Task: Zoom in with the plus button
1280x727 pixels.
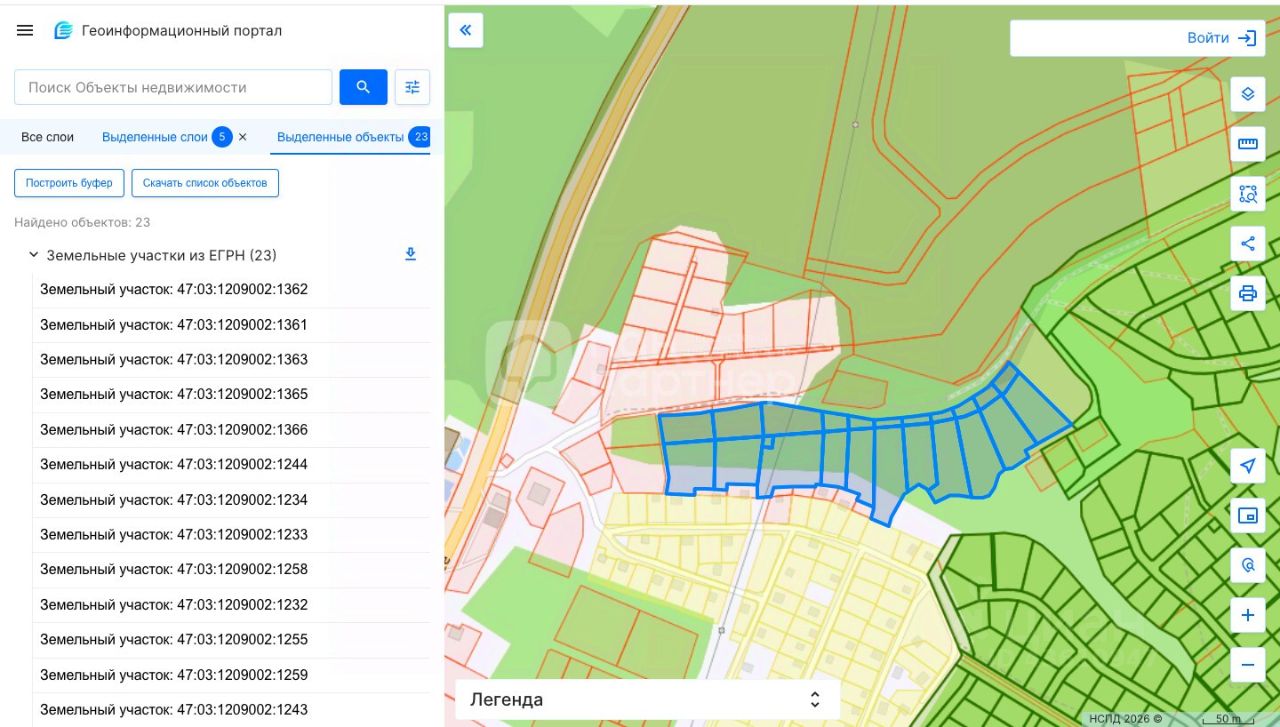Action: tap(1247, 615)
